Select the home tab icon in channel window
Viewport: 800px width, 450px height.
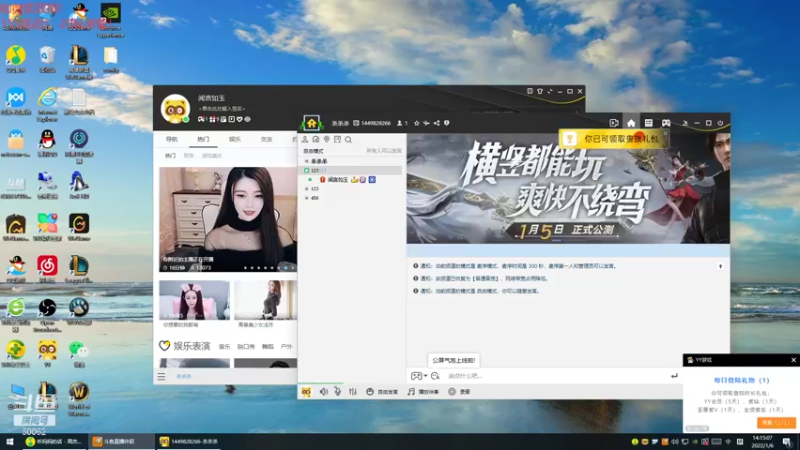click(631, 123)
